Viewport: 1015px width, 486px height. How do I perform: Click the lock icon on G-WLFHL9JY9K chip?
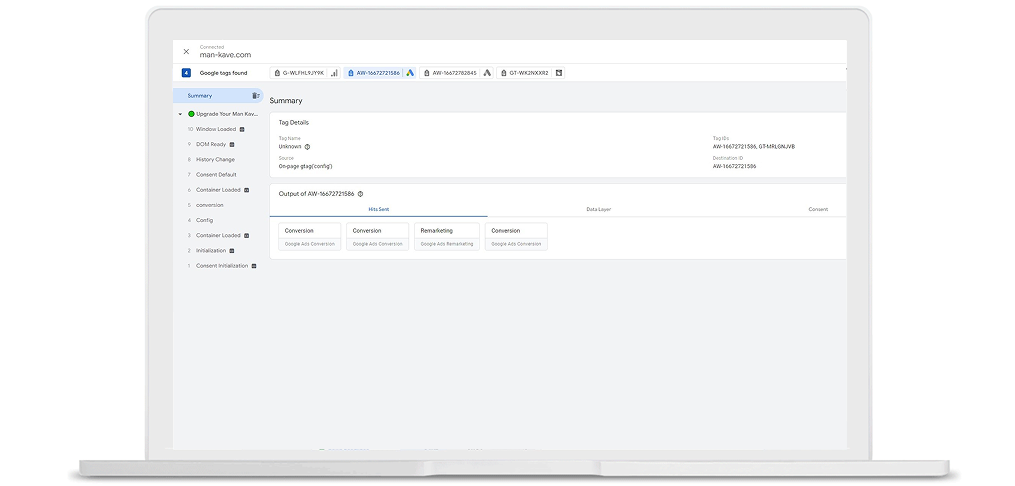pyautogui.click(x=276, y=73)
